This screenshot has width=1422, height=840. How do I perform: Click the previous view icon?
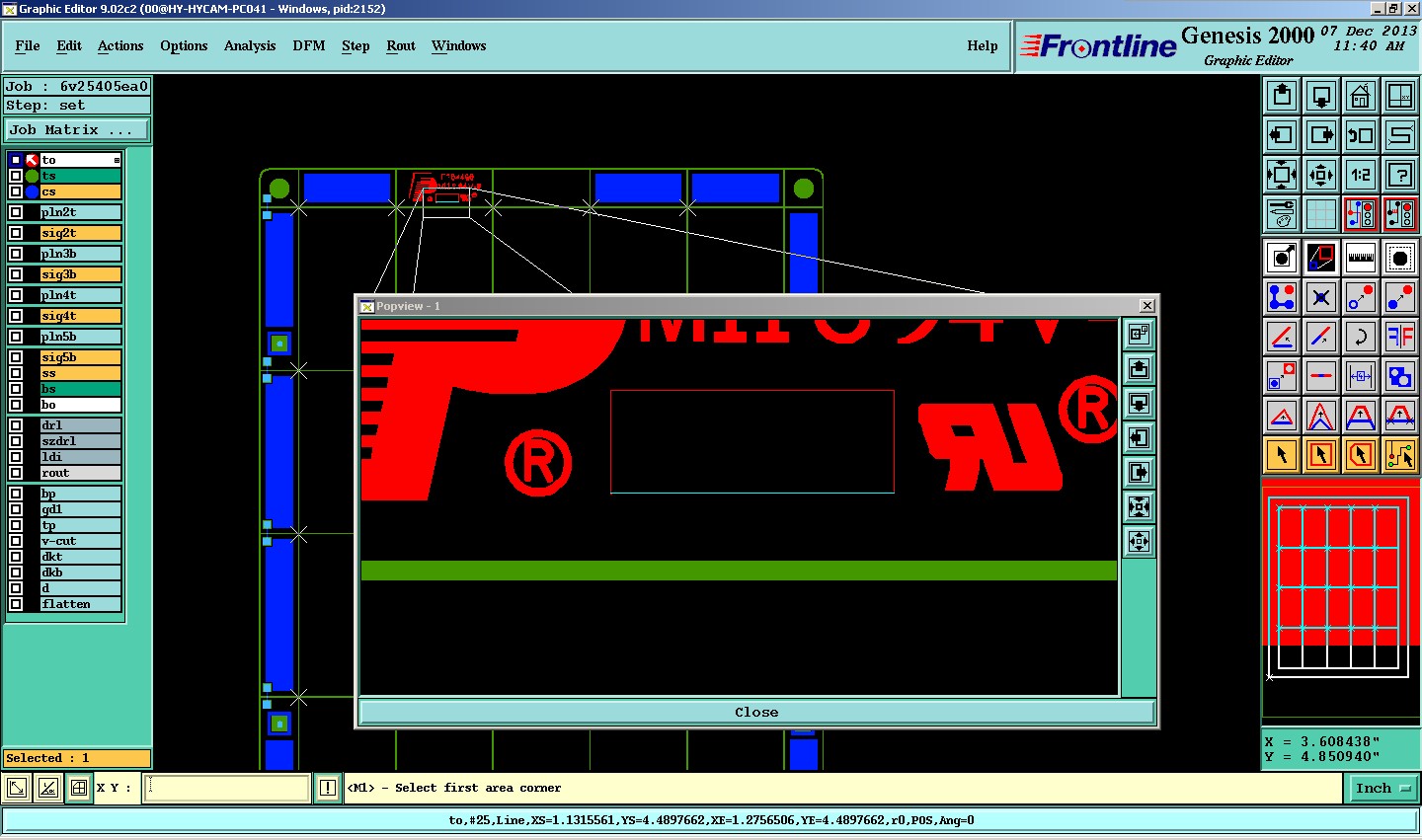[x=1361, y=135]
